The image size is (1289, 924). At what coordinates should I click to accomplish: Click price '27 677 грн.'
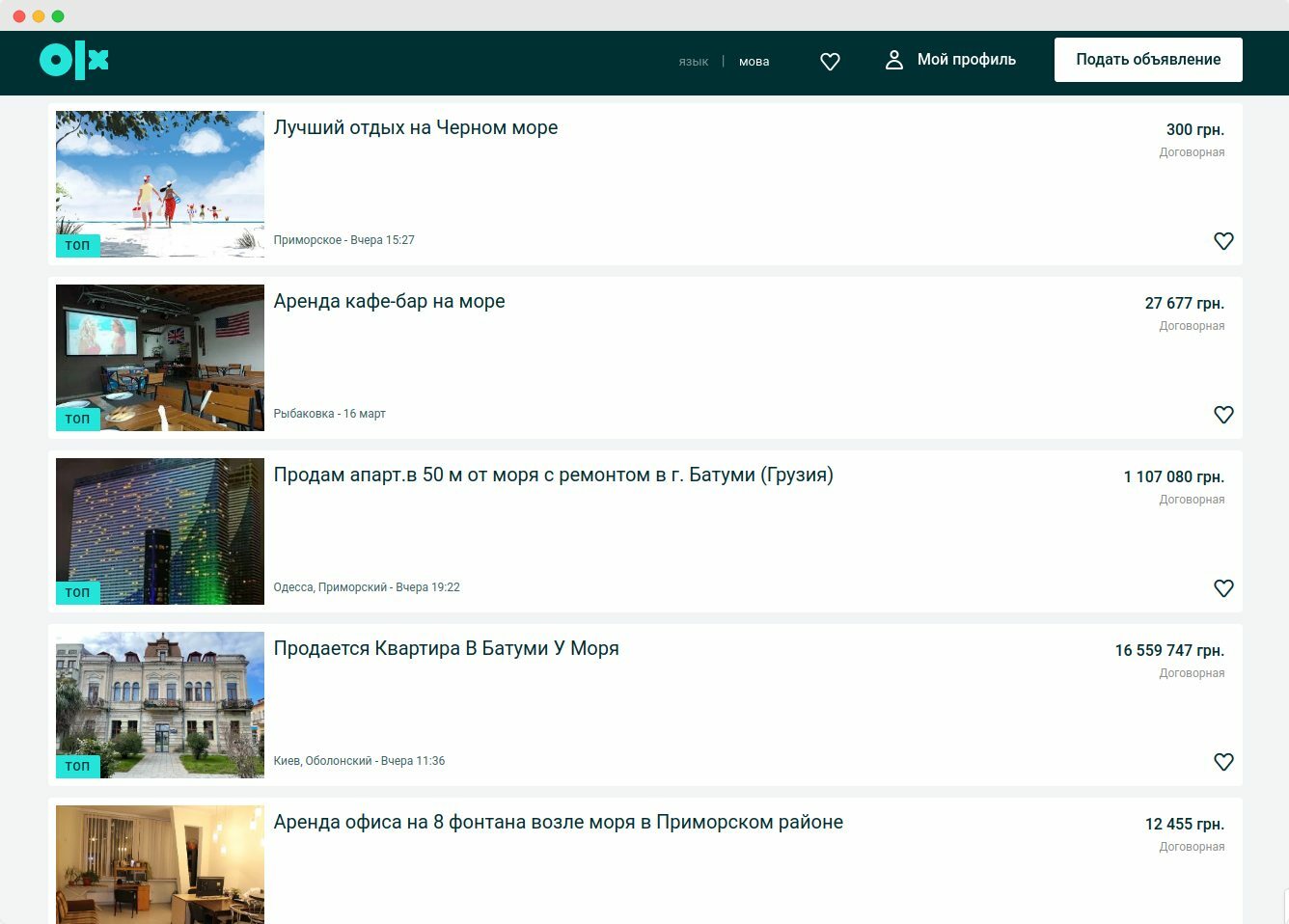pos(1185,303)
